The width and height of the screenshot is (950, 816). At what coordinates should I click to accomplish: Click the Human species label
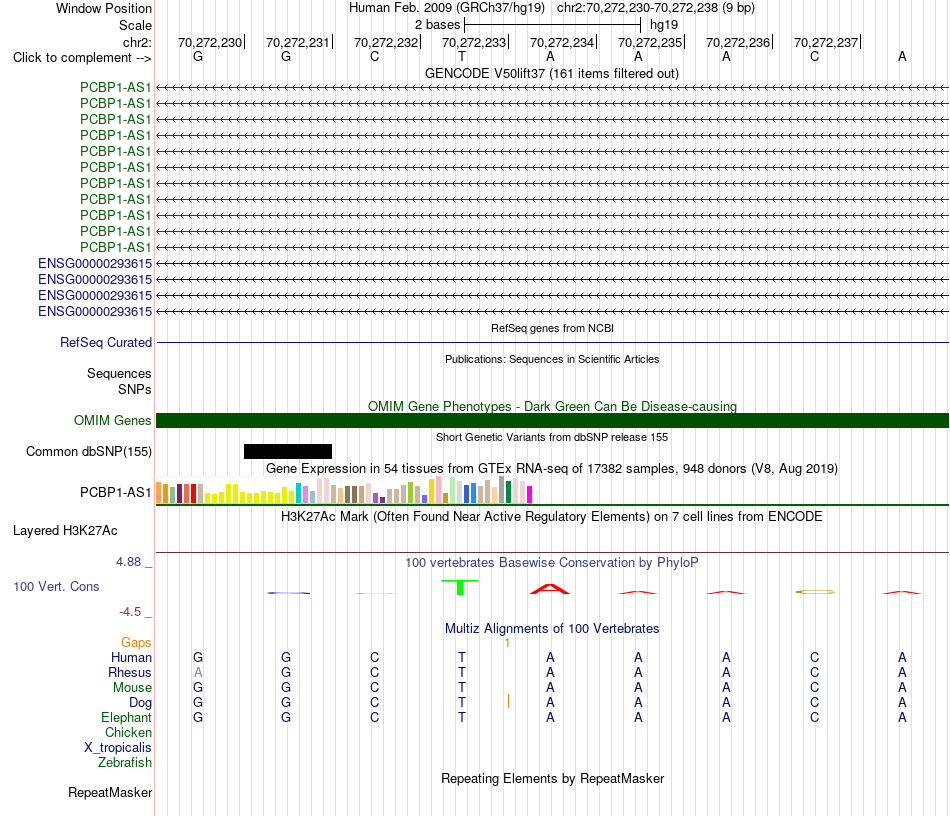131,658
